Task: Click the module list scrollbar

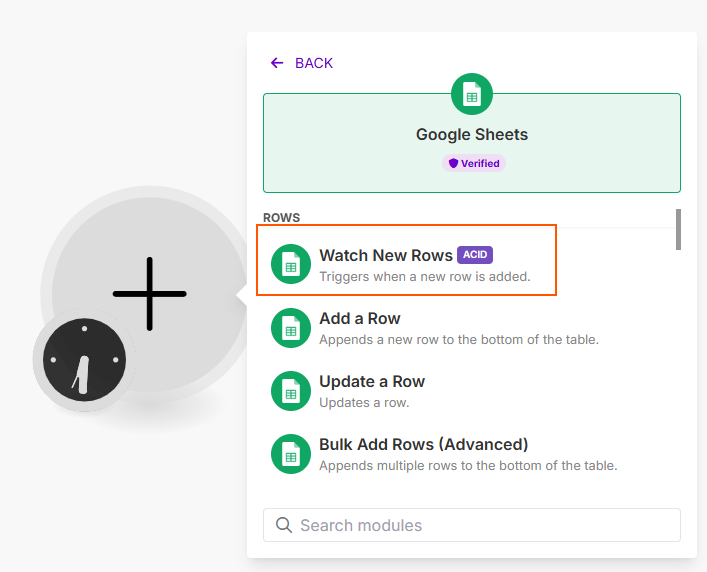Action: pos(678,229)
